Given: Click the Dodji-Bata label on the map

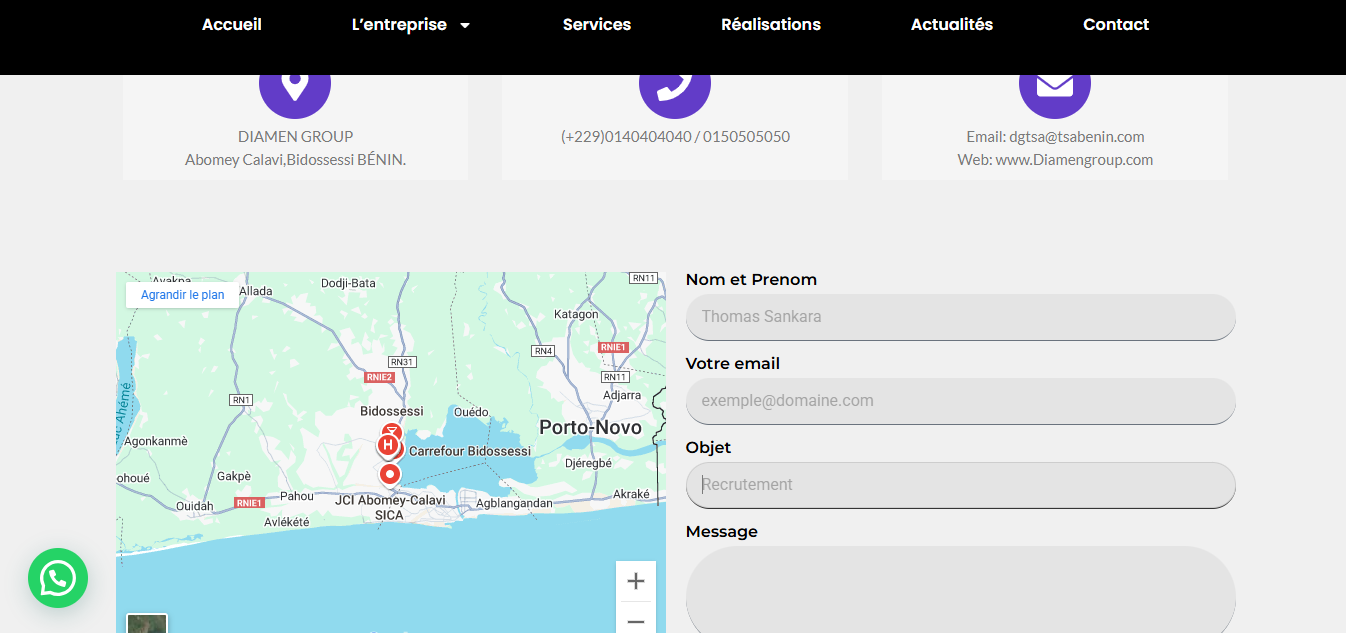Looking at the screenshot, I should (348, 283).
